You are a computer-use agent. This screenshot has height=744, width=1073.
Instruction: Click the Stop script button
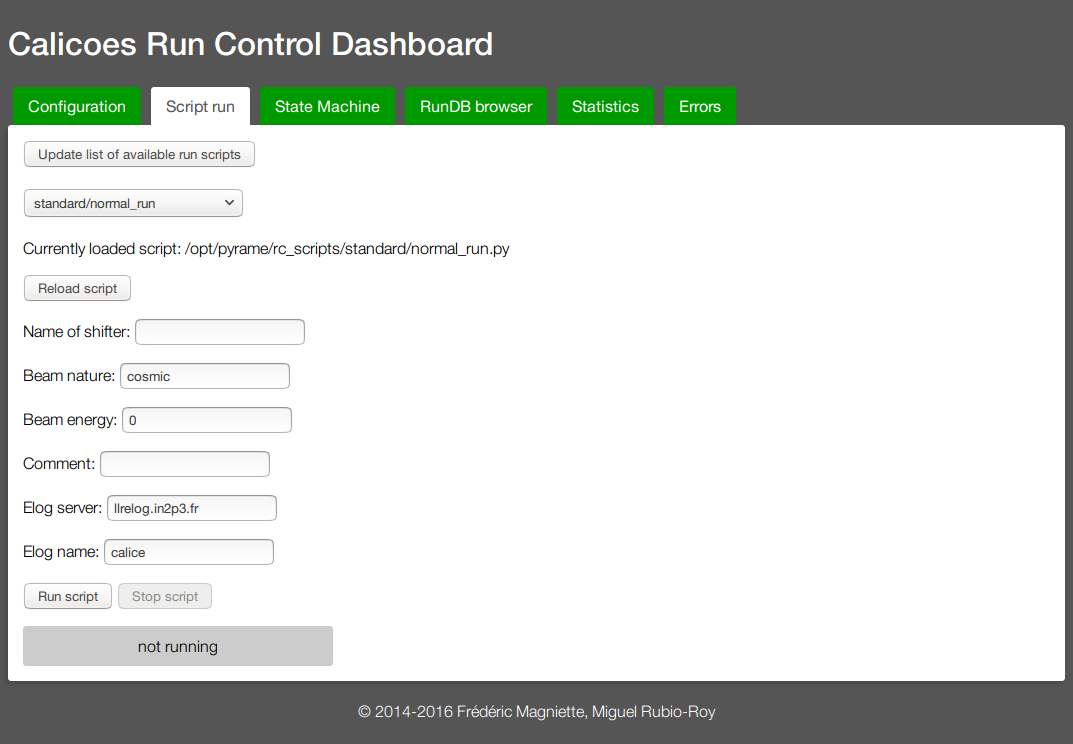pos(165,596)
